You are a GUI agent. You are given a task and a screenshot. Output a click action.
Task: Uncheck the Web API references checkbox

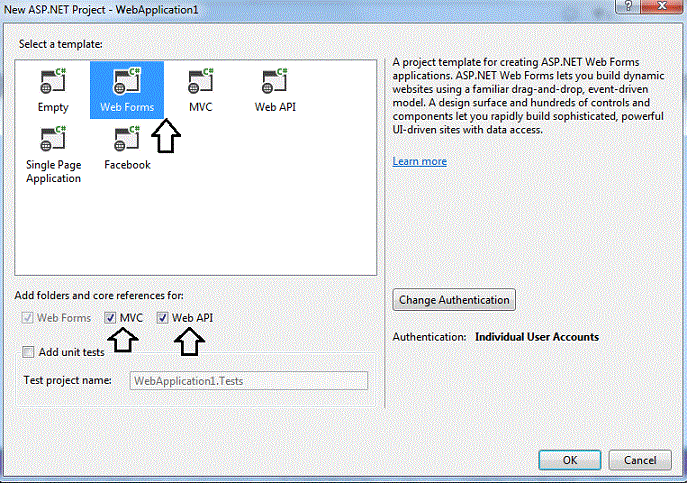click(163, 318)
